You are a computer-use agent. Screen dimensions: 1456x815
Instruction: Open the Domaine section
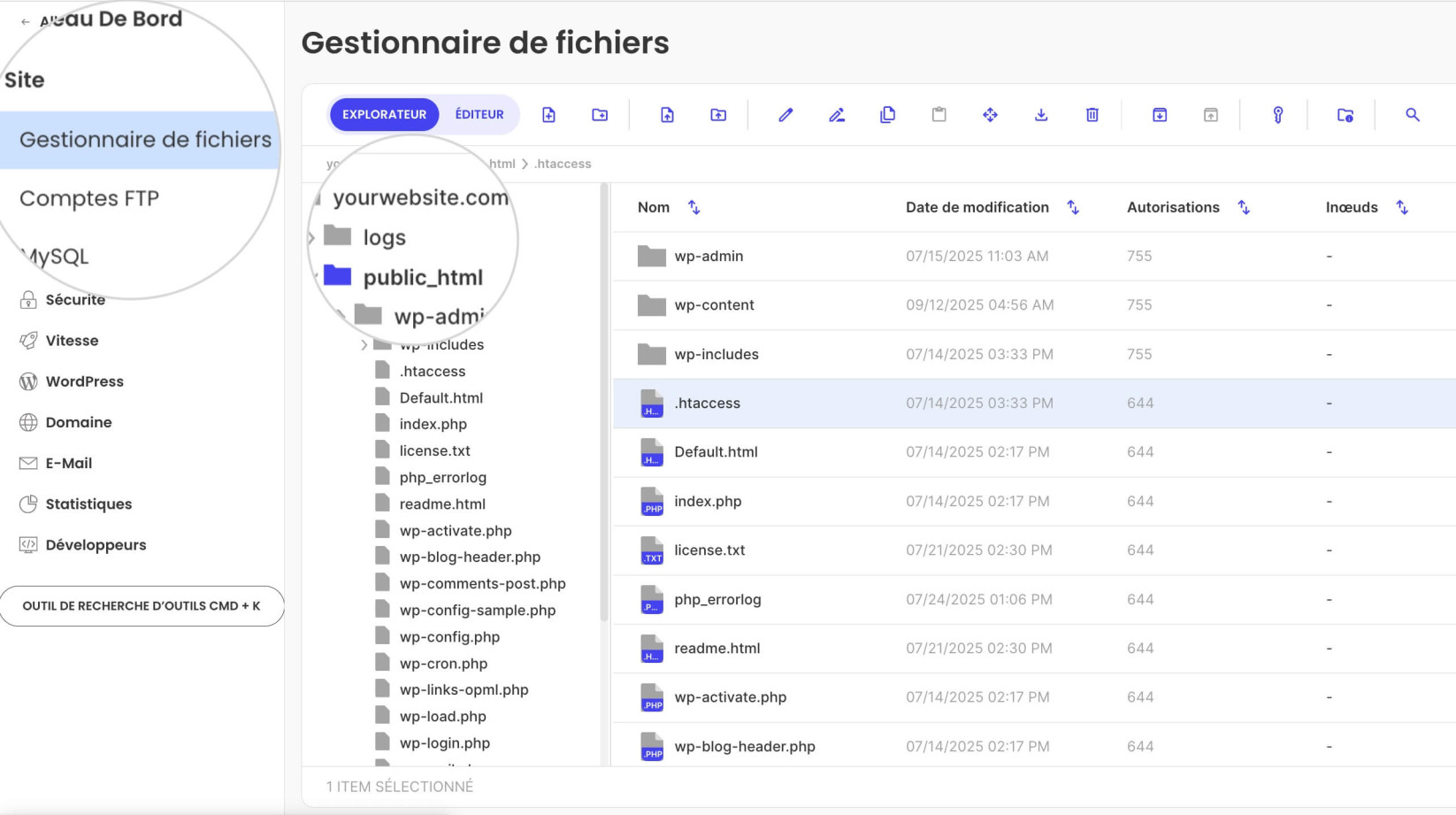(x=79, y=422)
